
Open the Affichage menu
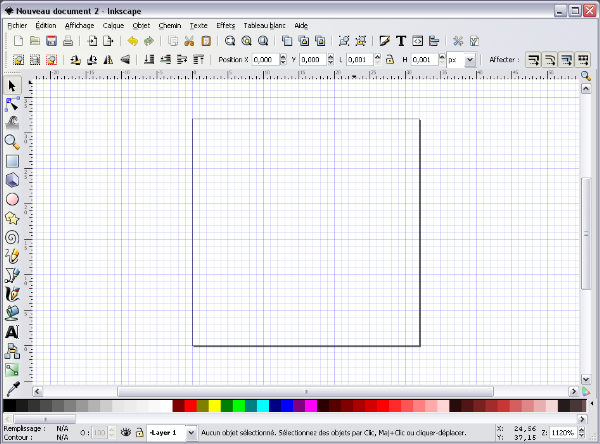pos(79,25)
